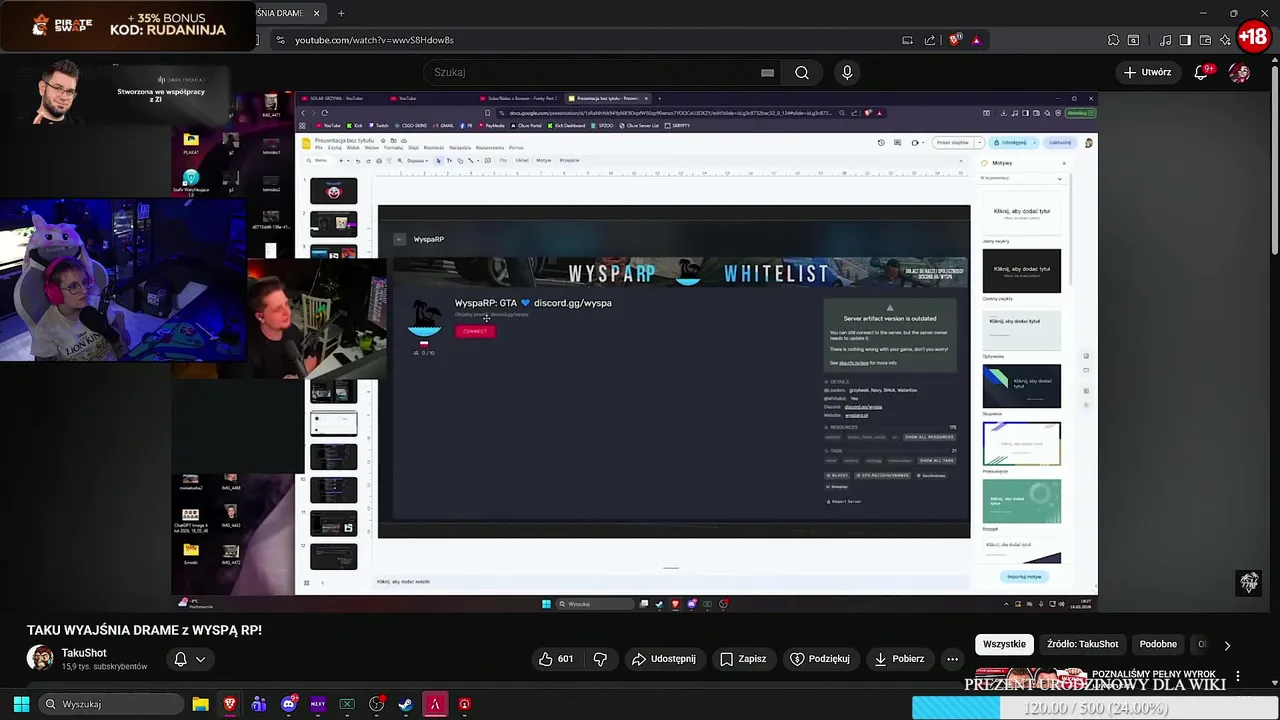Open the Brave Rewards triangle icon

pos(976,40)
